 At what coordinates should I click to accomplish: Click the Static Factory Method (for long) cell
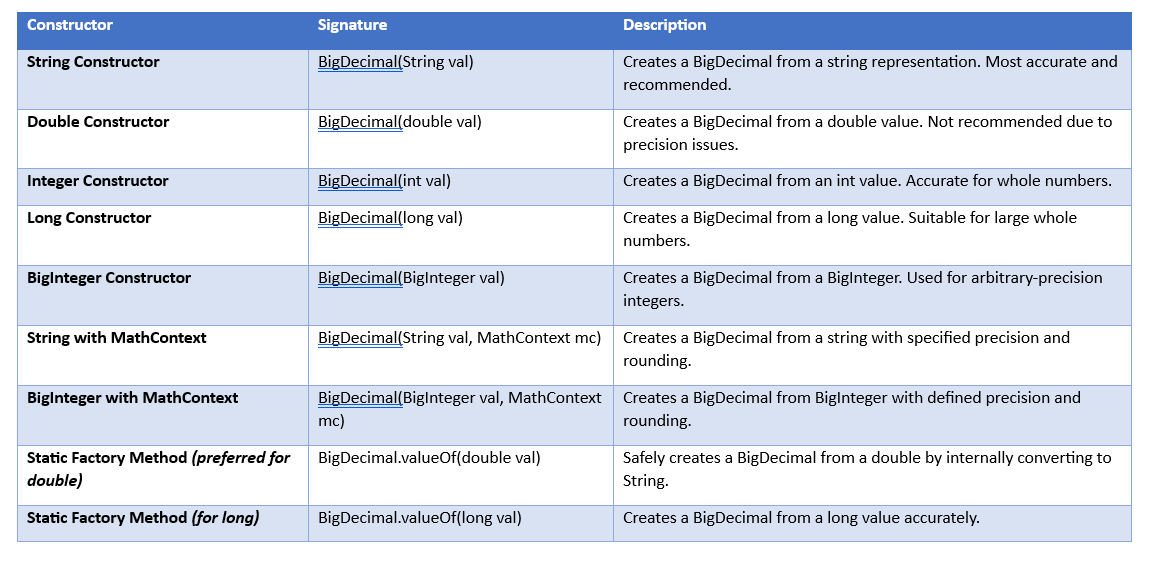click(x=143, y=518)
